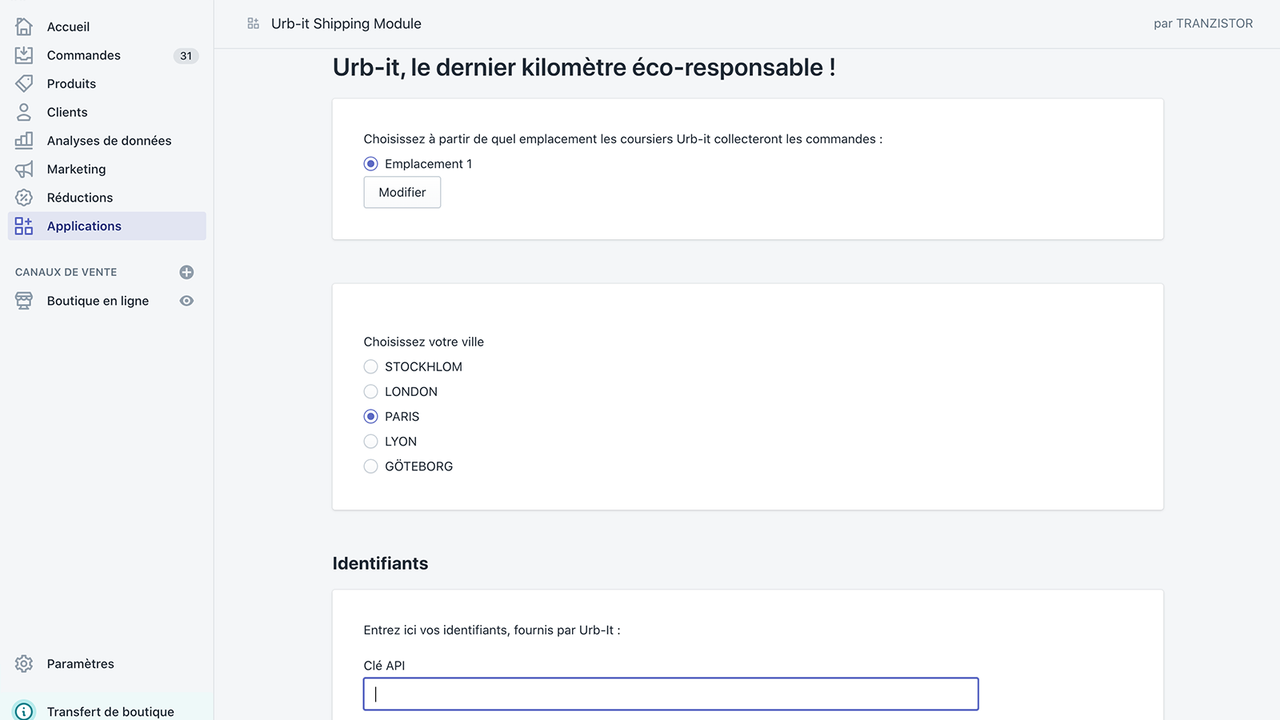1280x720 pixels.
Task: Choose GÖTEBORG as your city
Action: (x=371, y=466)
